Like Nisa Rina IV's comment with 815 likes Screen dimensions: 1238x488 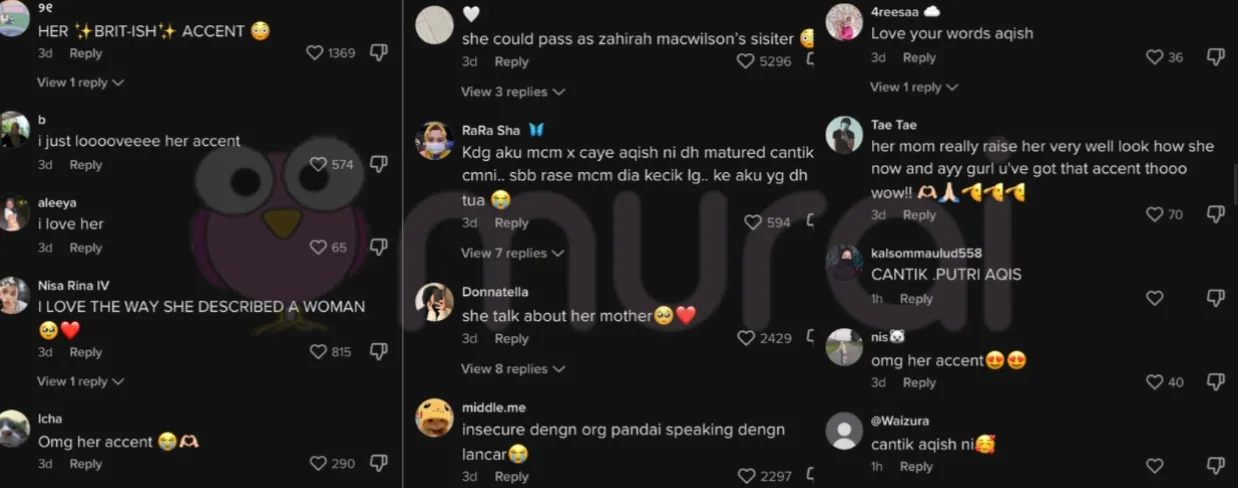[319, 352]
